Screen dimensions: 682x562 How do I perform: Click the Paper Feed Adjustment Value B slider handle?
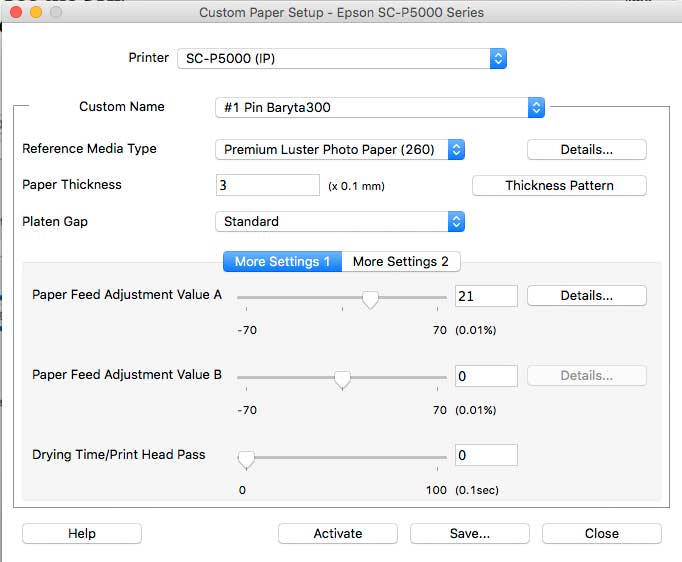[x=342, y=380]
